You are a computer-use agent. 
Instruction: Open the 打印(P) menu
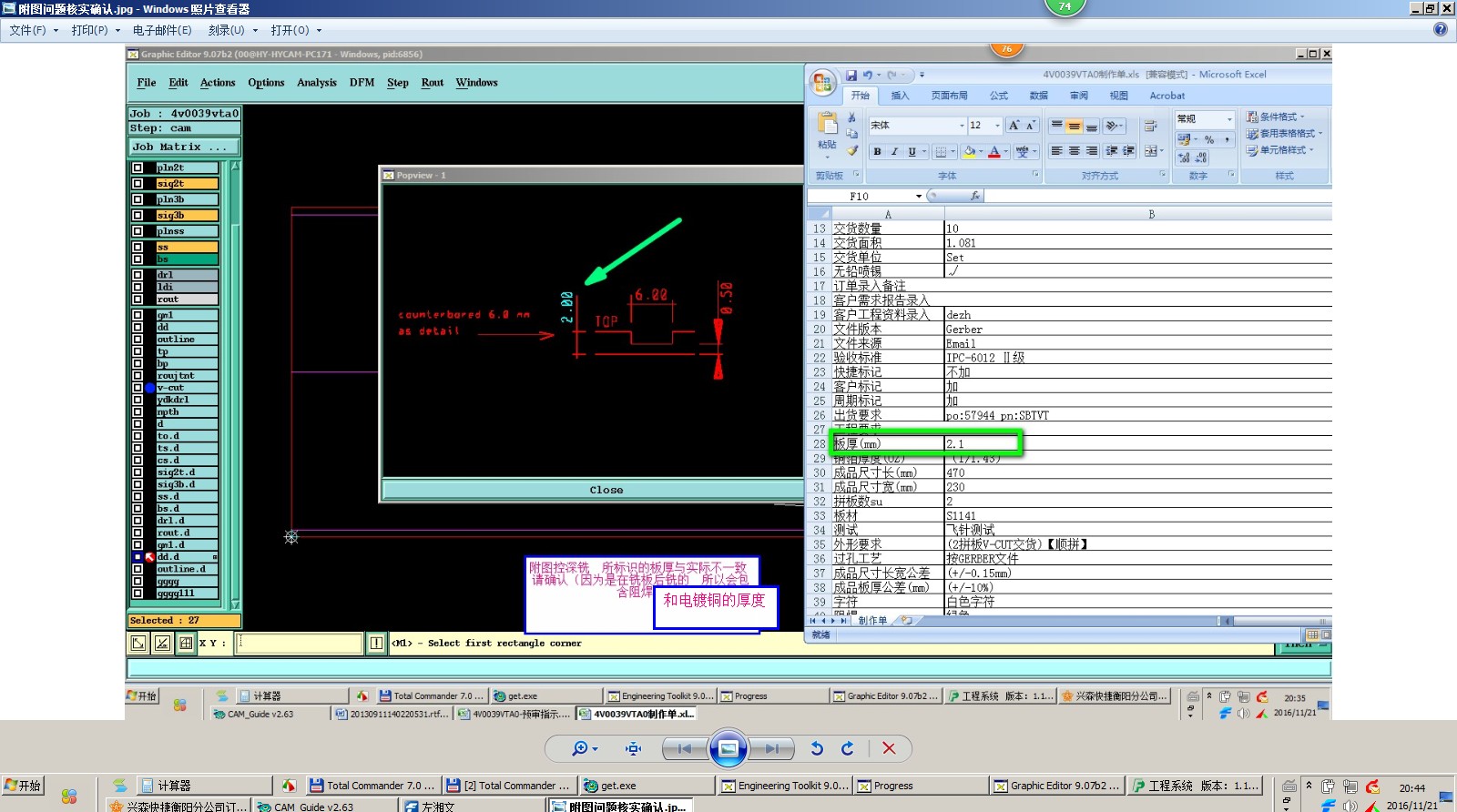click(96, 30)
